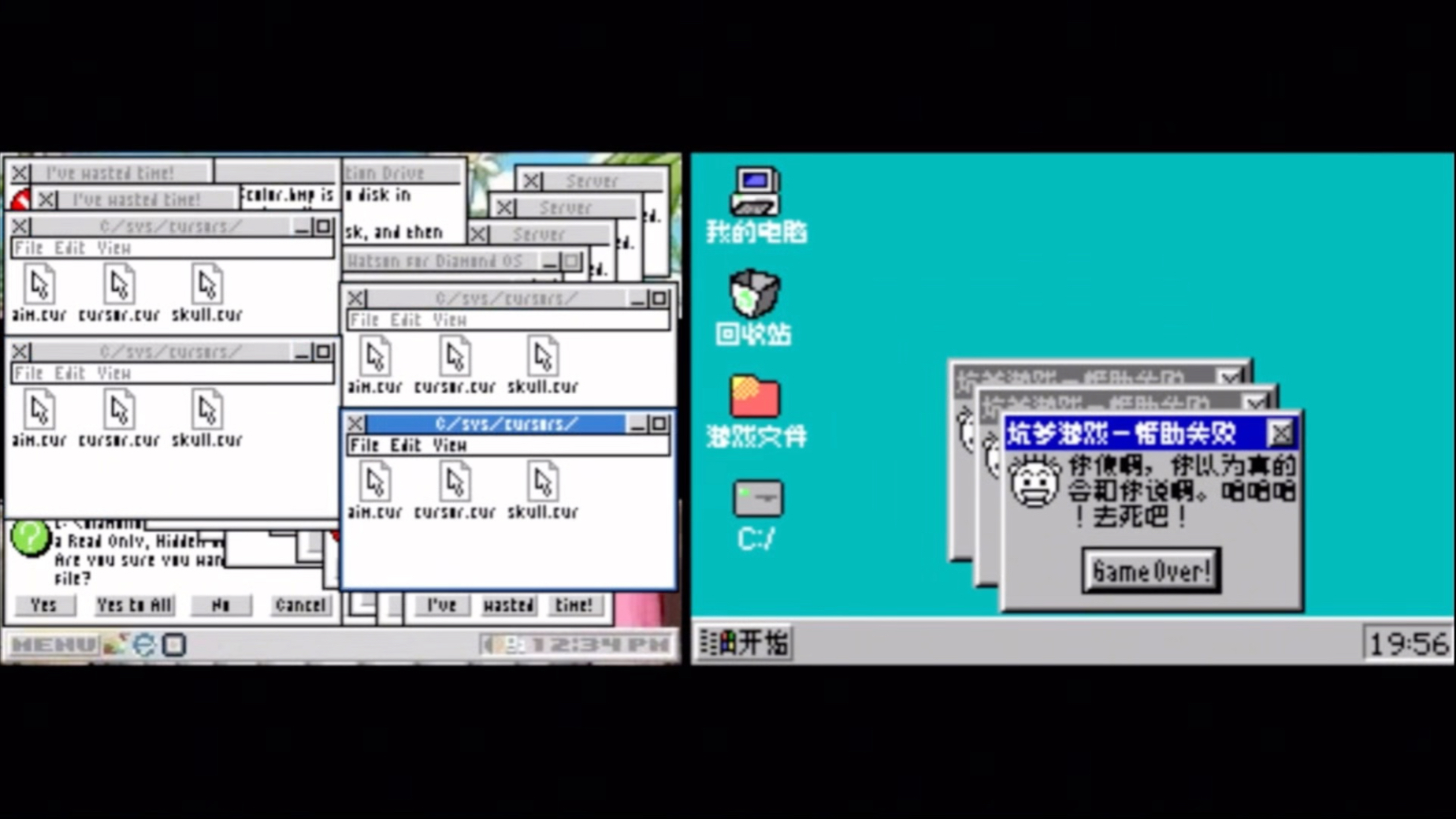Minimize the Watson for Diamond OS window
Screen dimensions: 1456x819
pos(551,261)
